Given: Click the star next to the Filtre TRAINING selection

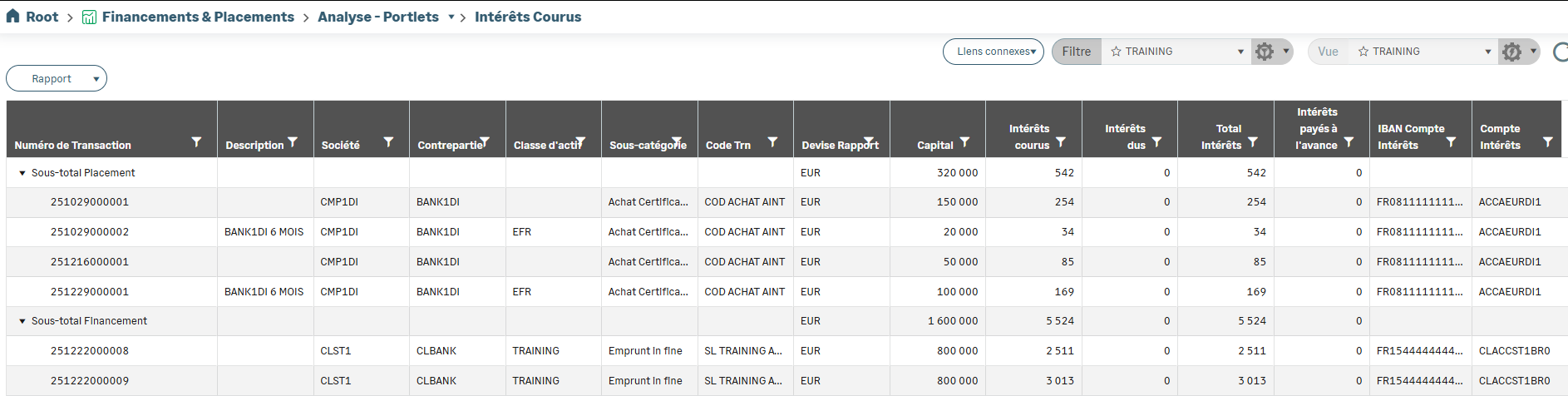Looking at the screenshot, I should (x=1116, y=52).
